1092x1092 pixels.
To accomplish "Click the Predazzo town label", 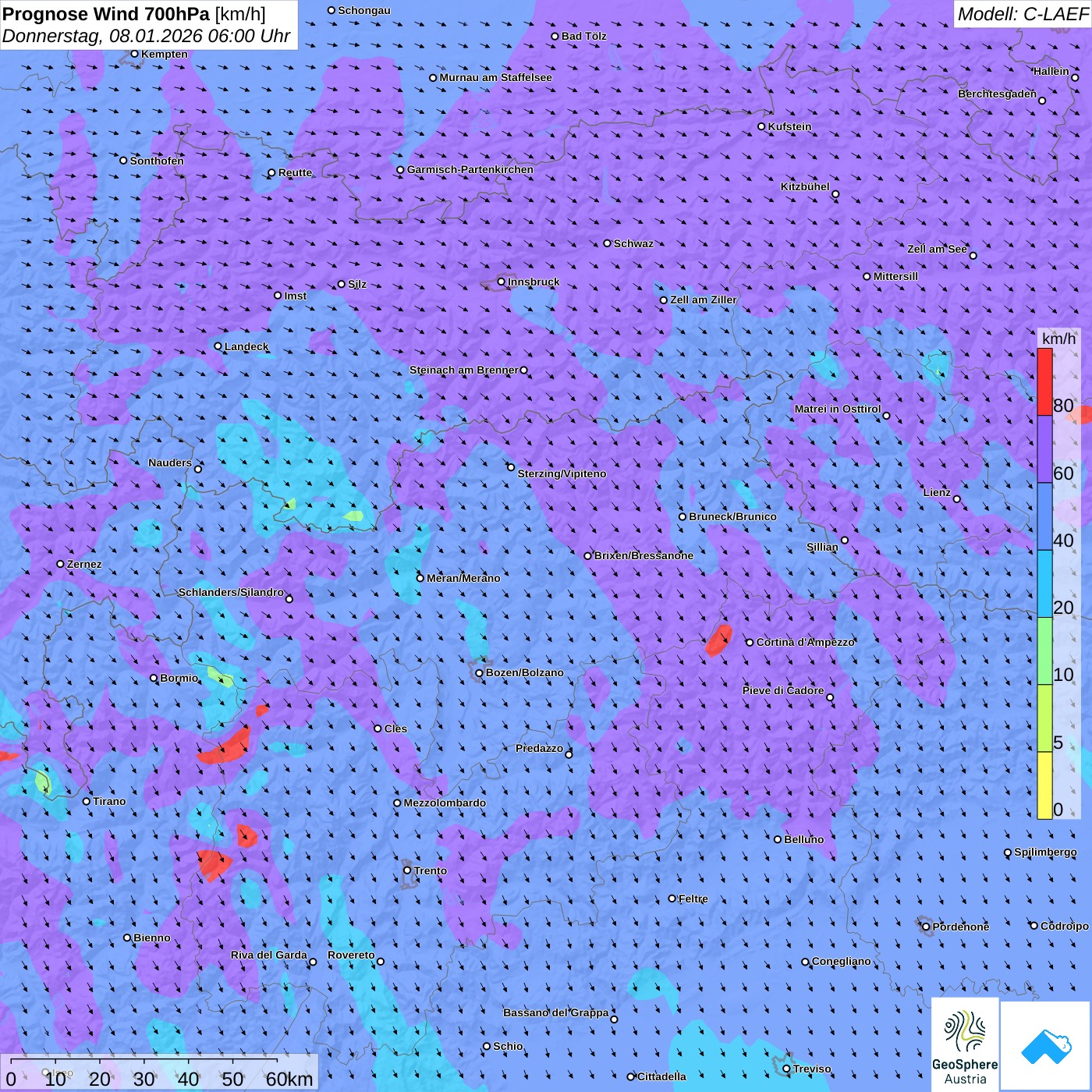I will tap(539, 748).
